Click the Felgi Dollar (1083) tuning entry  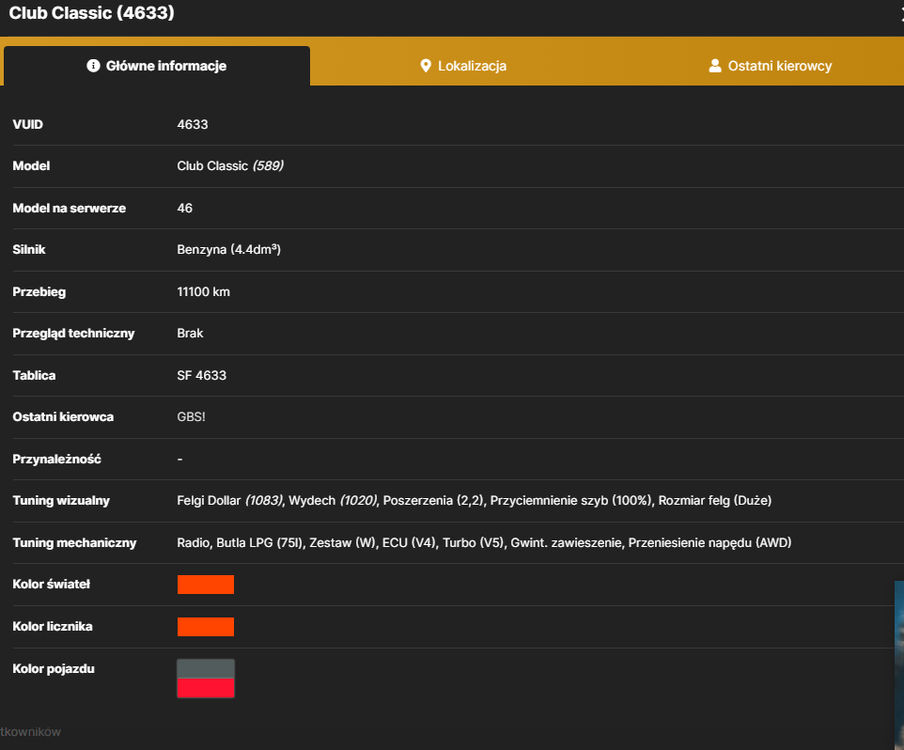point(230,500)
